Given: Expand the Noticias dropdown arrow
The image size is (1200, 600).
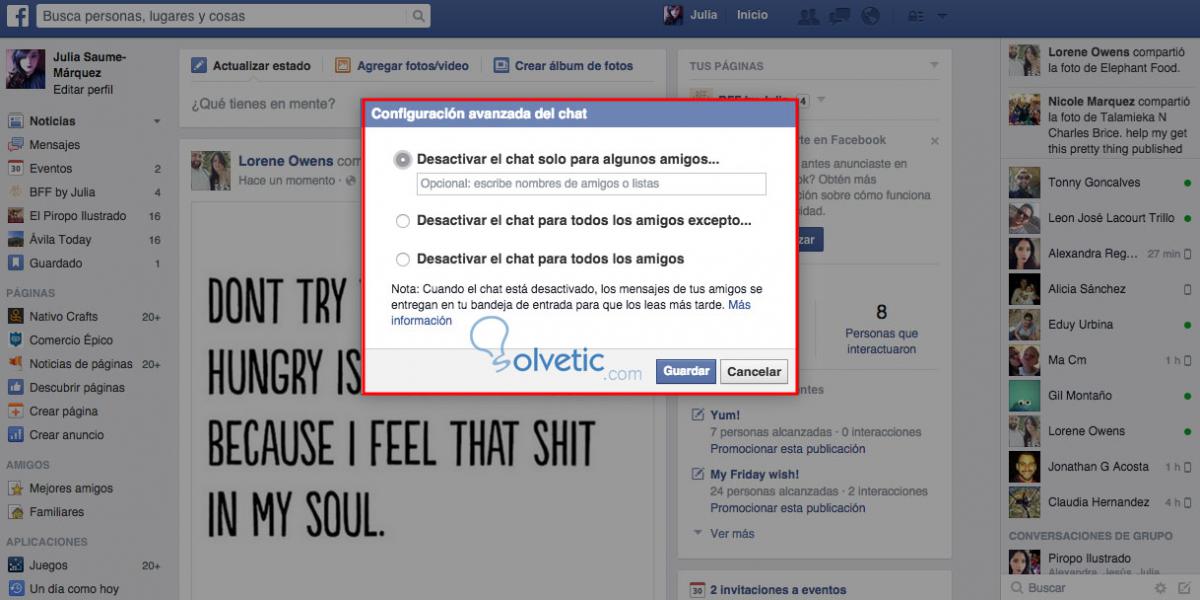Looking at the screenshot, I should [157, 121].
